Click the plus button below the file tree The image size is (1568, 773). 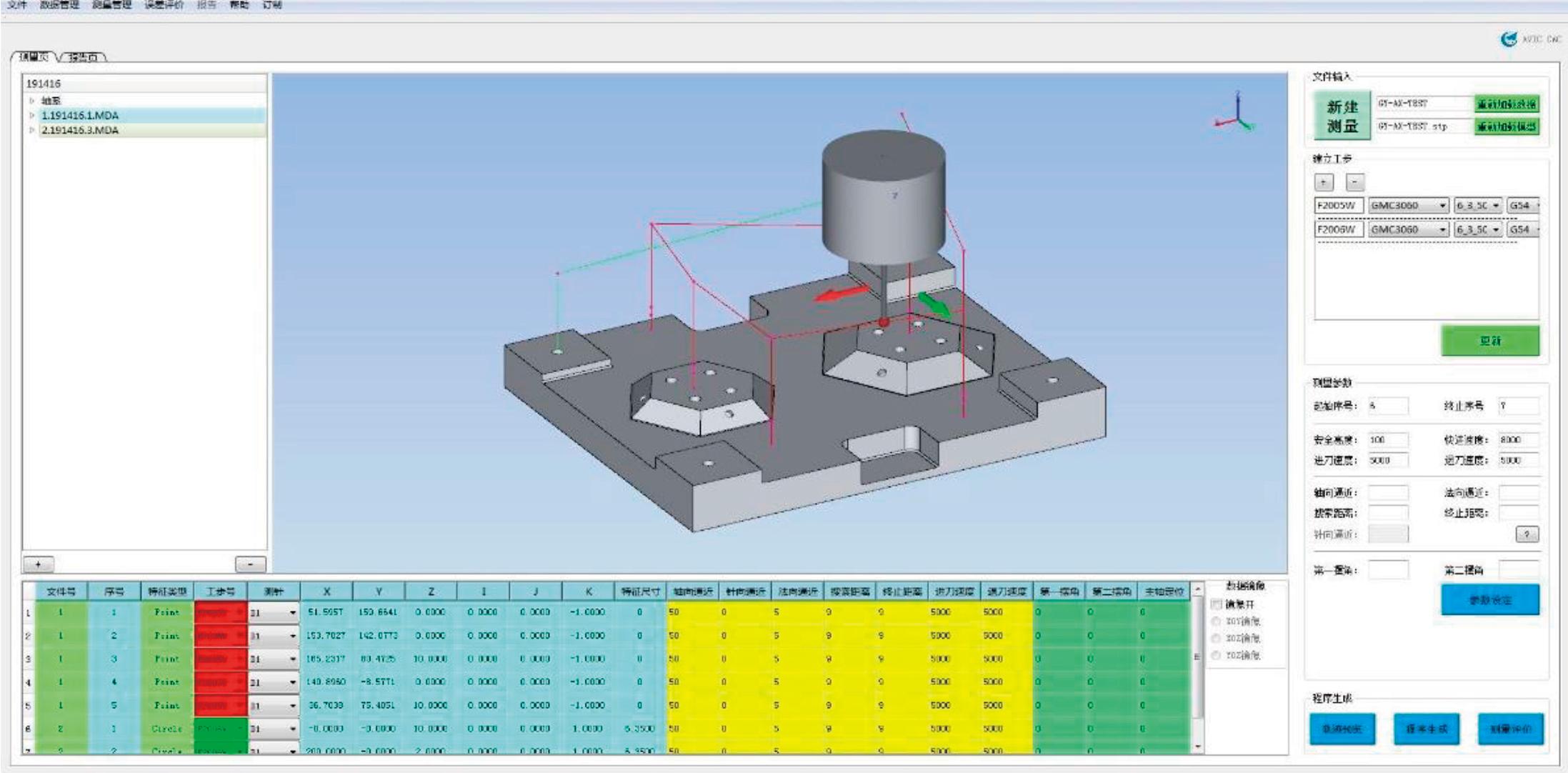coord(39,564)
